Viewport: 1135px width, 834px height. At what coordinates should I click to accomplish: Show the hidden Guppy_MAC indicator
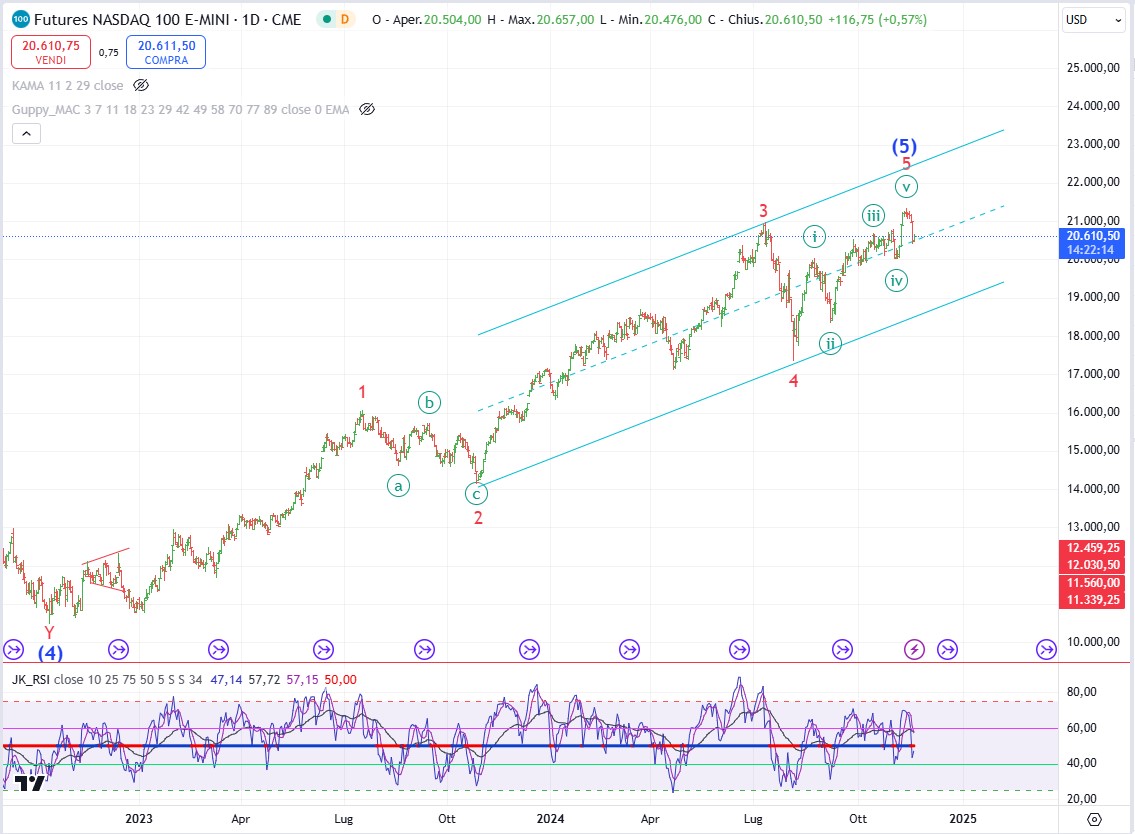[367, 109]
